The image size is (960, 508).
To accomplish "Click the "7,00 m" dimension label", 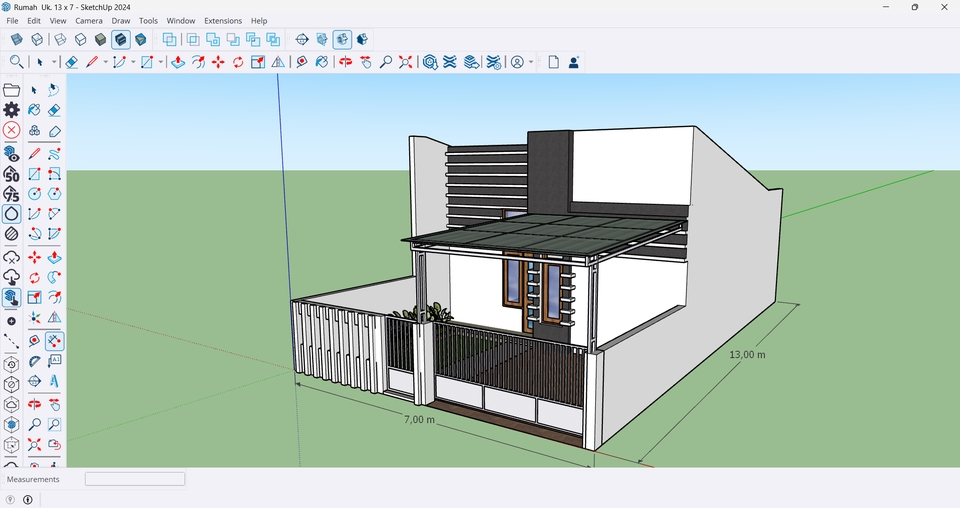I will (x=419, y=419).
